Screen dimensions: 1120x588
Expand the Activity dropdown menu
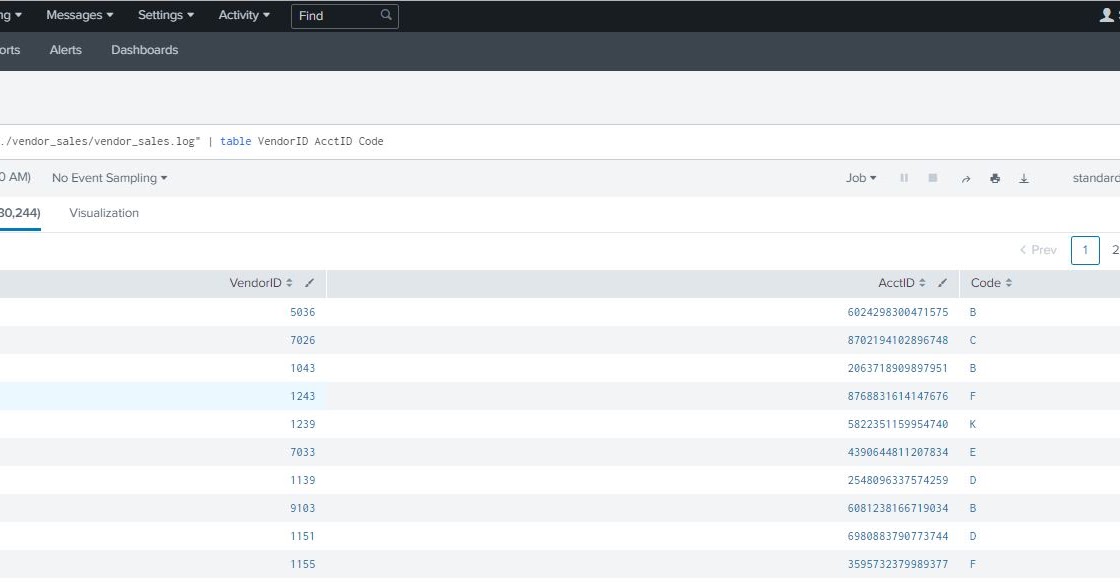click(243, 15)
